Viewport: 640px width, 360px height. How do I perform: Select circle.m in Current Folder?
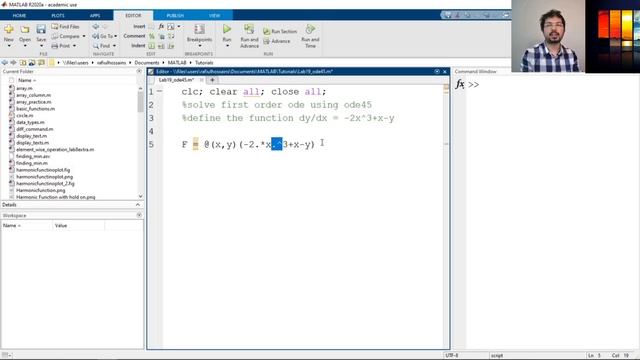(x=25, y=116)
